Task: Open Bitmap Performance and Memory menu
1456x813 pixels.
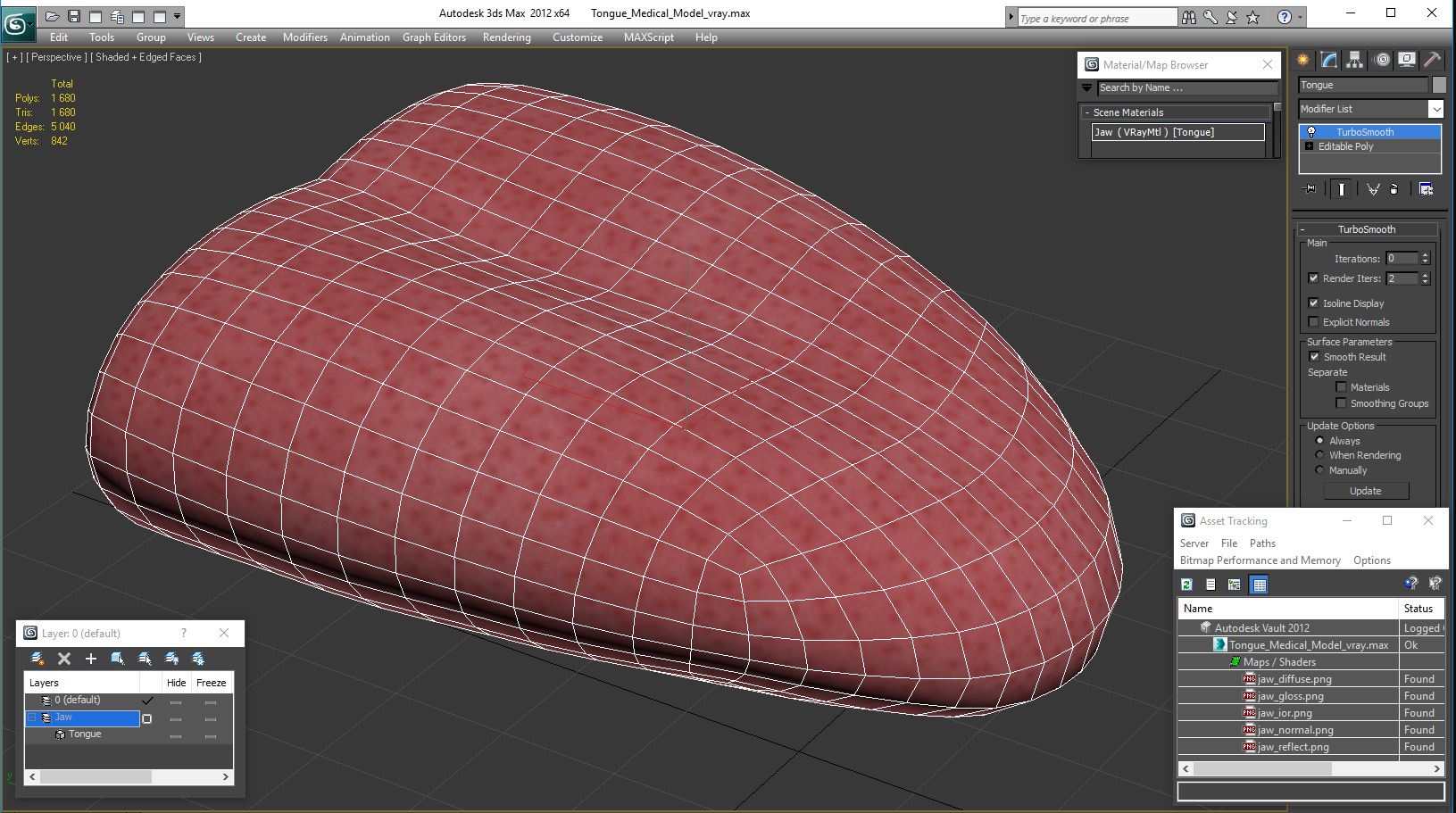Action: coord(1260,560)
